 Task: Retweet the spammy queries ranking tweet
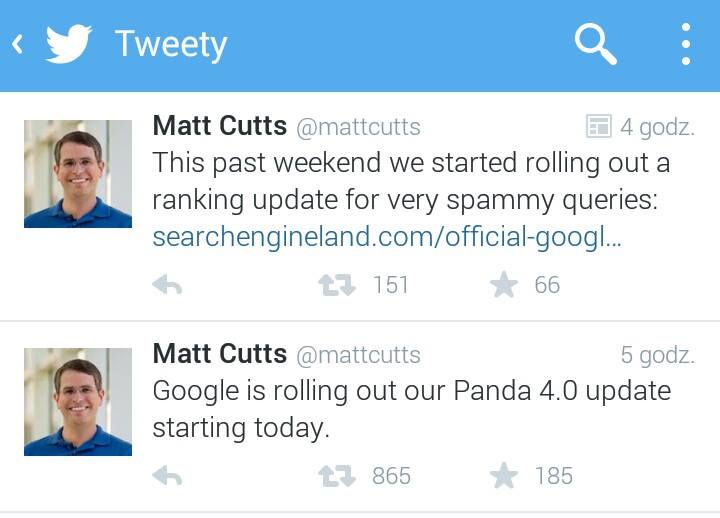[336, 286]
